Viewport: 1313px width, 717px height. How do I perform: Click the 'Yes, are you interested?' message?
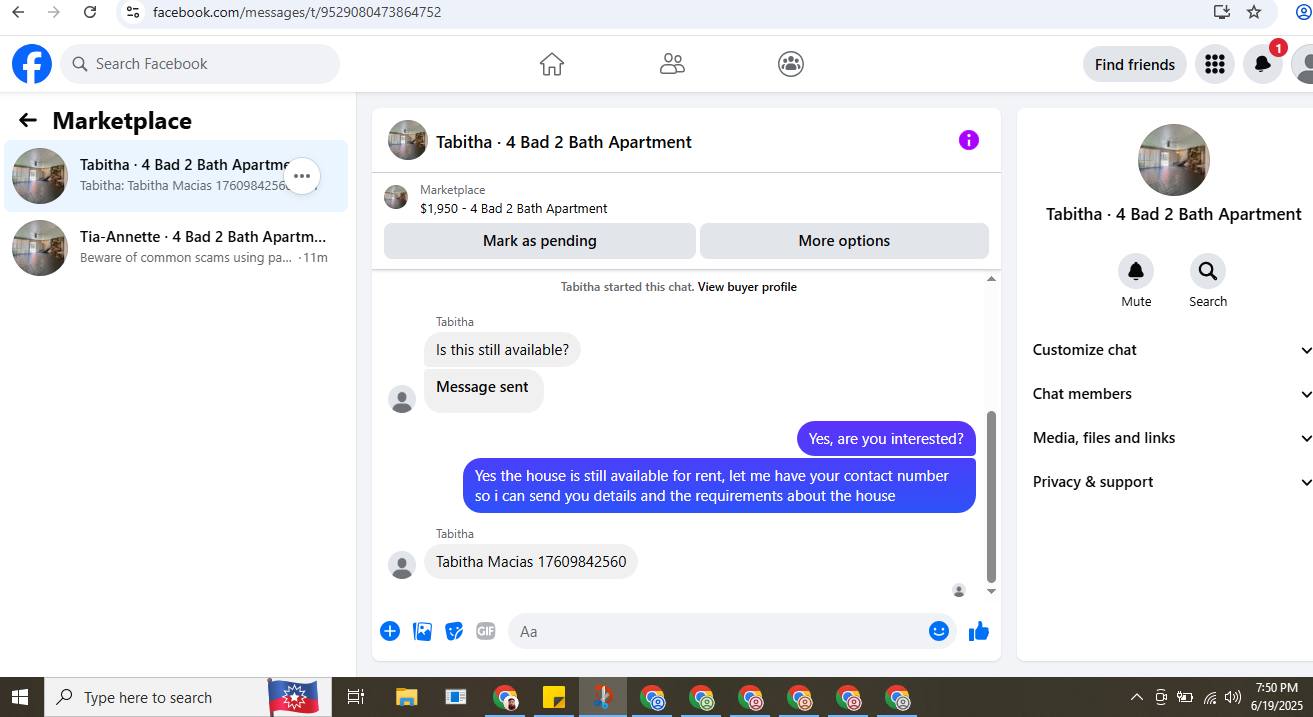[886, 438]
